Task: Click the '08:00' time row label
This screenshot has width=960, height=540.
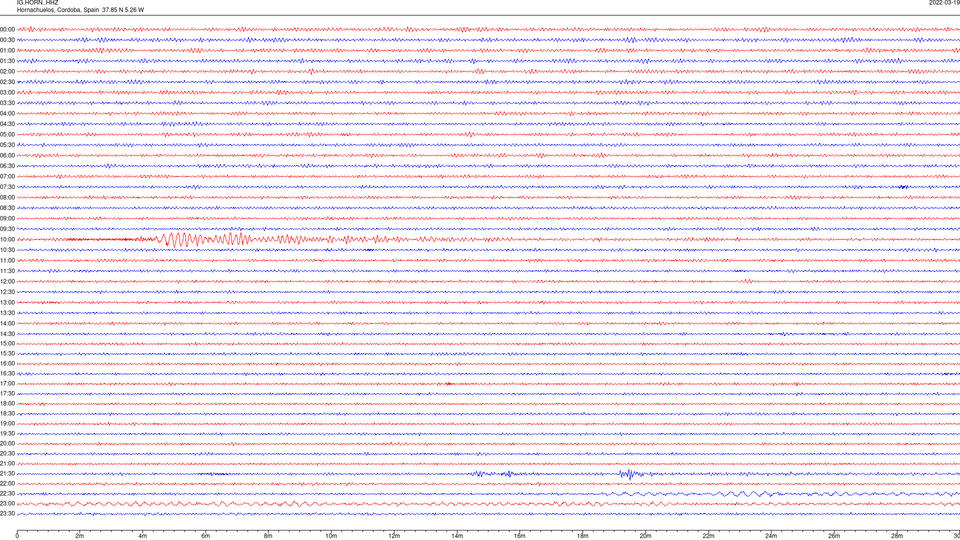Action: pyautogui.click(x=7, y=198)
